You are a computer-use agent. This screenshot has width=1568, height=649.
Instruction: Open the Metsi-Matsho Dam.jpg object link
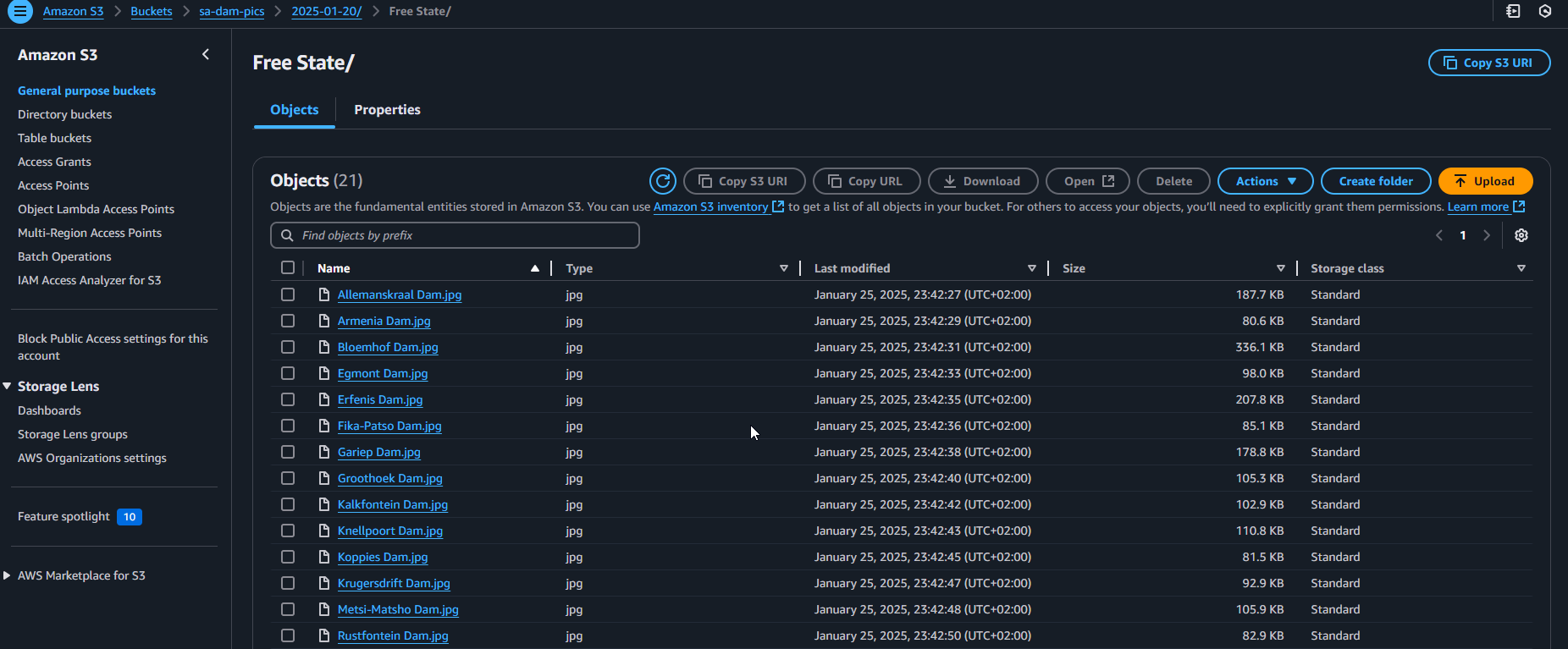[x=398, y=609]
